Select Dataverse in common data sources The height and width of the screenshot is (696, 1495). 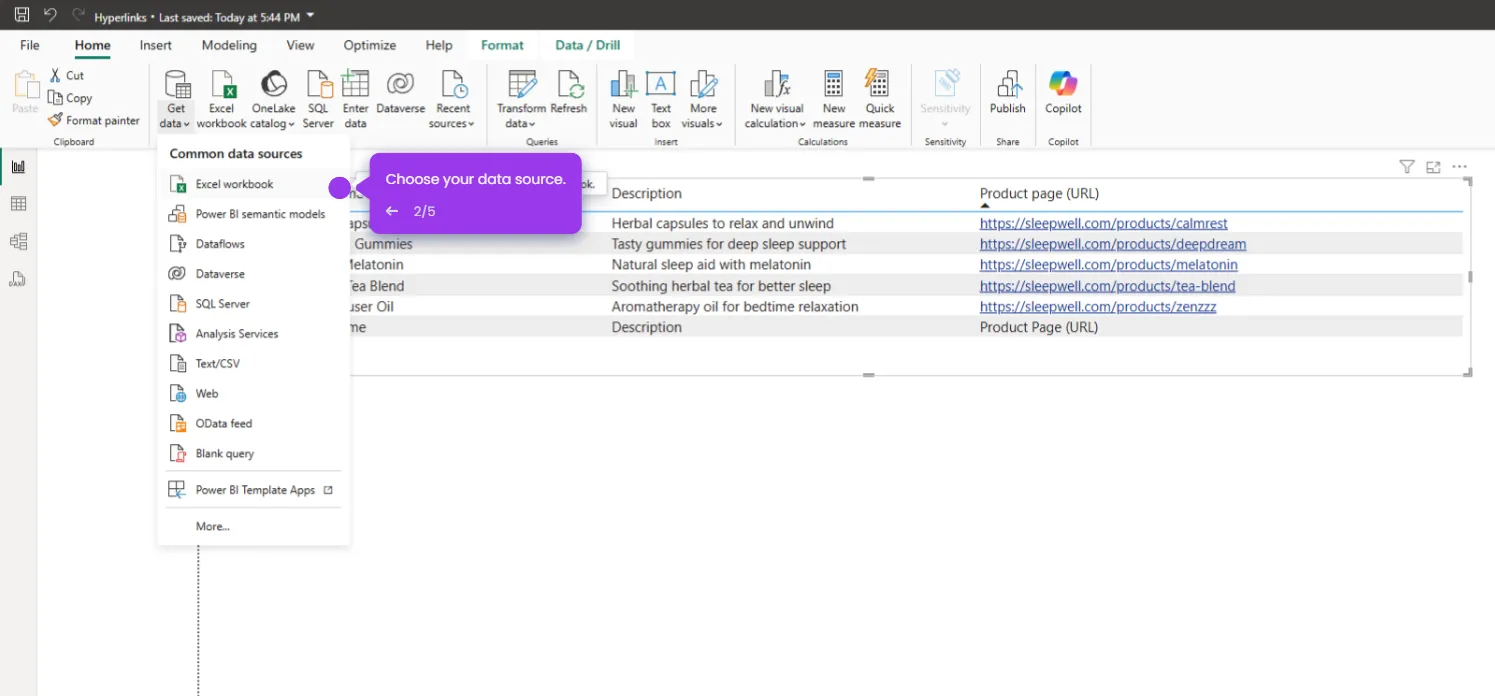(x=253, y=274)
